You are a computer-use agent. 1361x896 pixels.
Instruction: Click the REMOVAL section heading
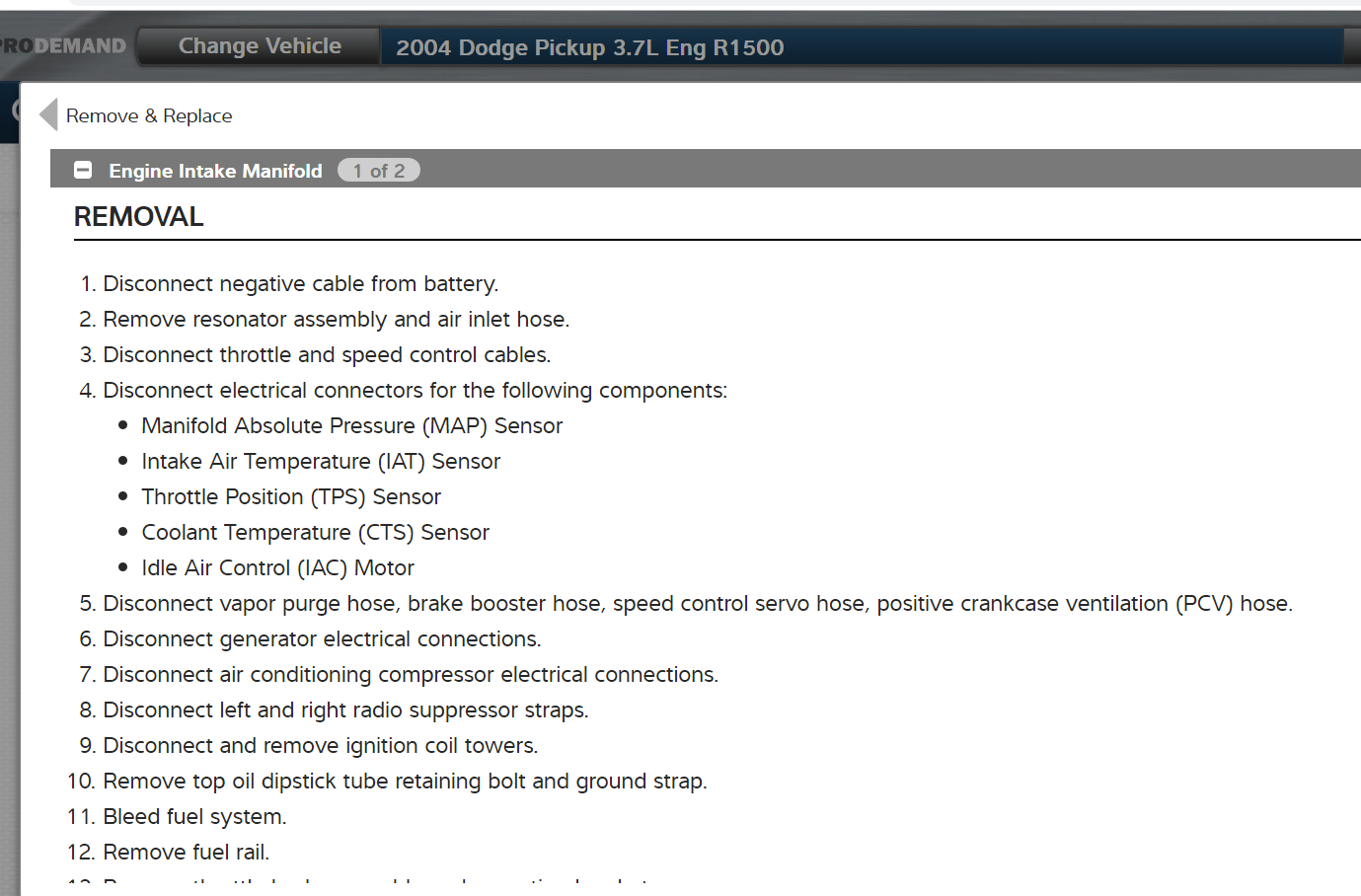tap(139, 217)
